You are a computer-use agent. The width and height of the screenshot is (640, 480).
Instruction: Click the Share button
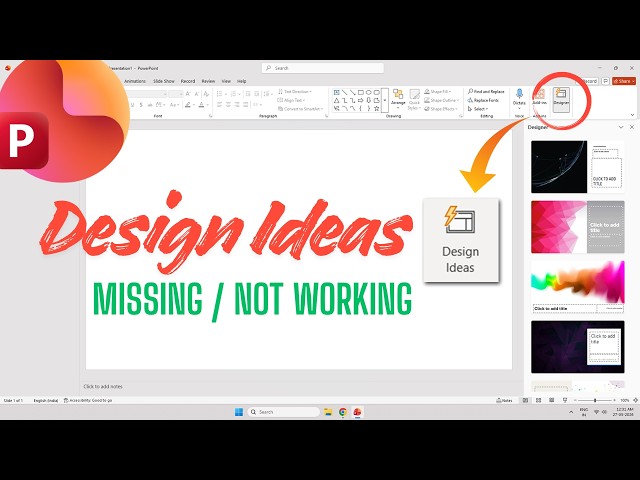pos(624,81)
